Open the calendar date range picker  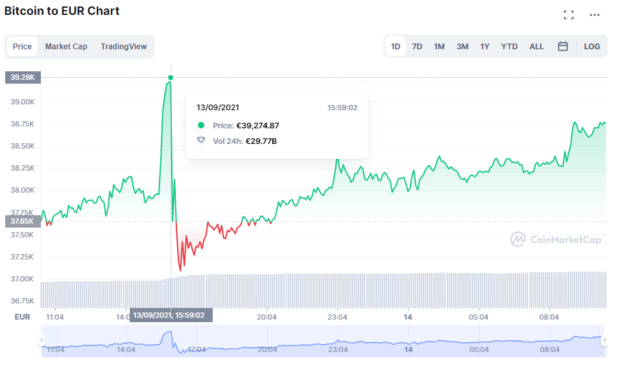click(563, 46)
